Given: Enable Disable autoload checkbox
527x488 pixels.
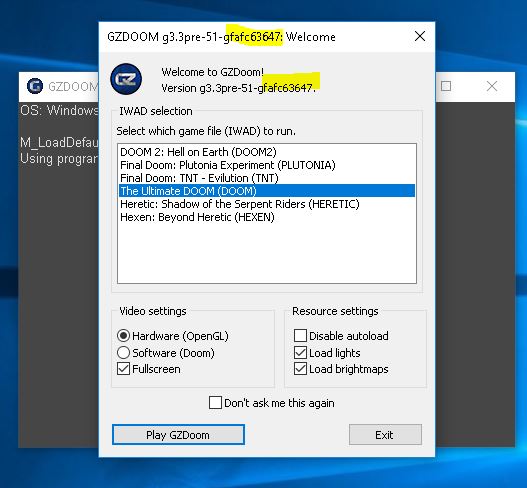Looking at the screenshot, I should [x=300, y=335].
